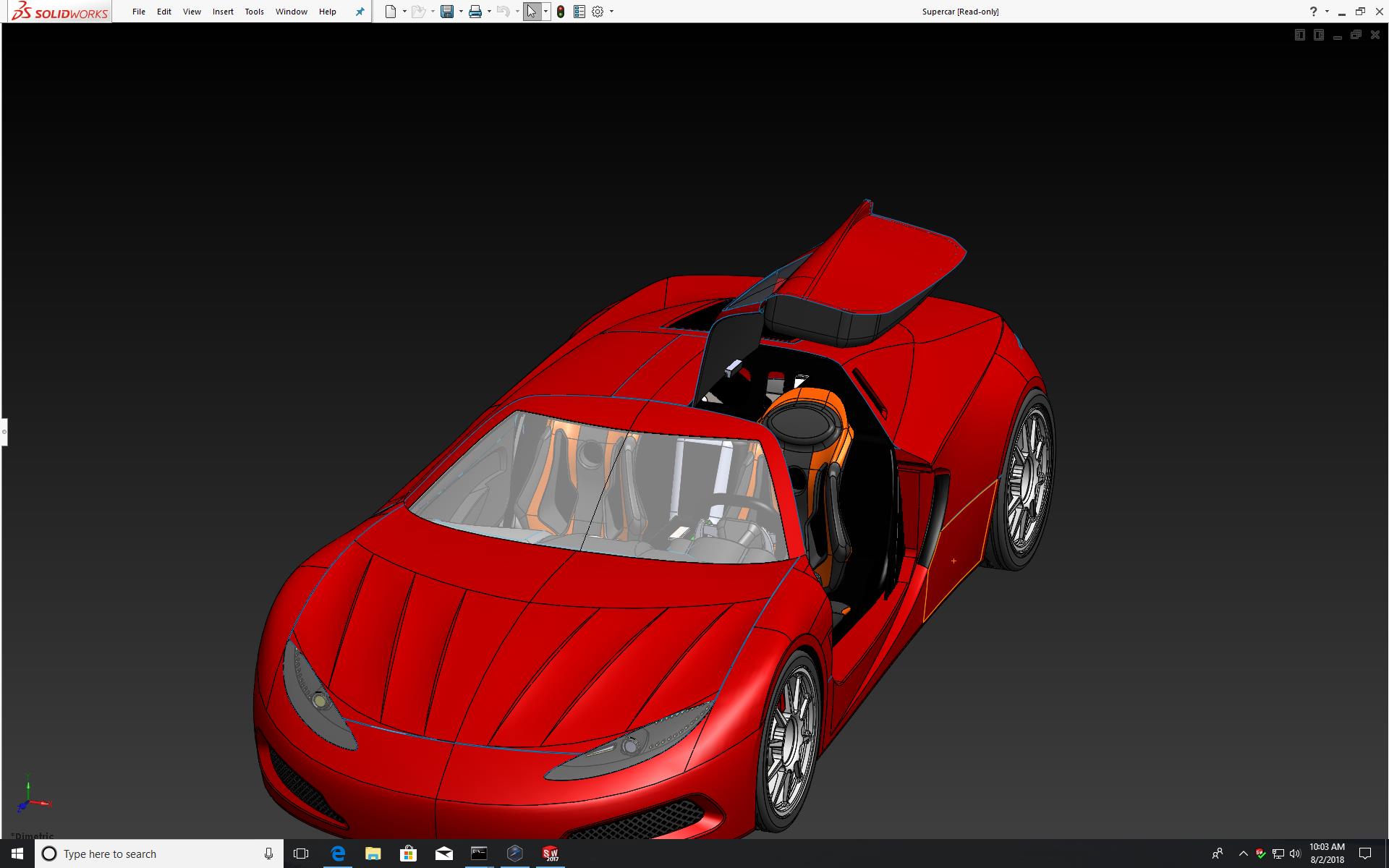Viewport: 1389px width, 868px height.
Task: Click the taskbar search input field
Action: [x=156, y=854]
